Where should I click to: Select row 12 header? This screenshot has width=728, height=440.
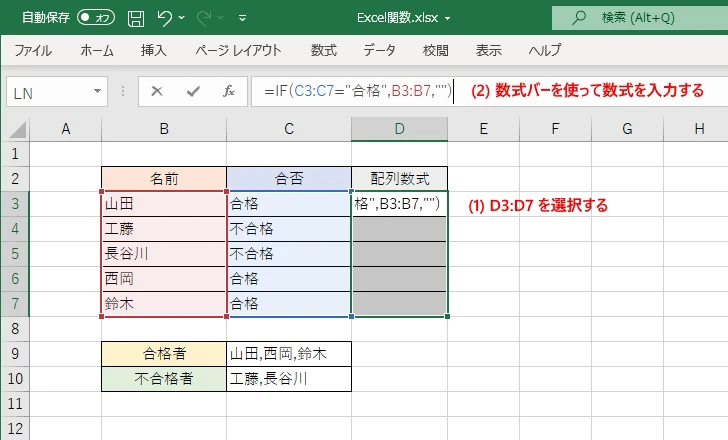pyautogui.click(x=15, y=428)
